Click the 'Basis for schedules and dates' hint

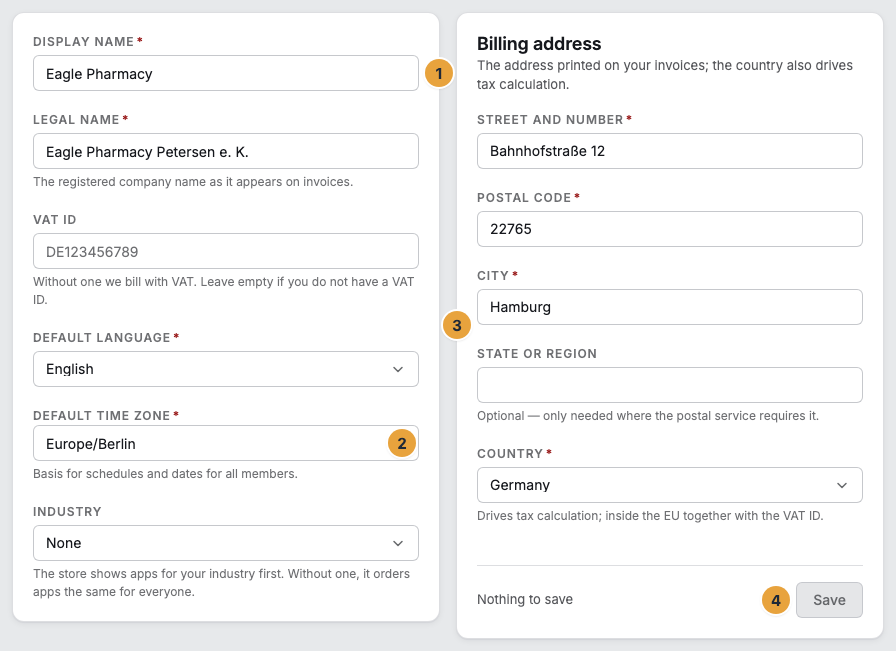pos(165,474)
